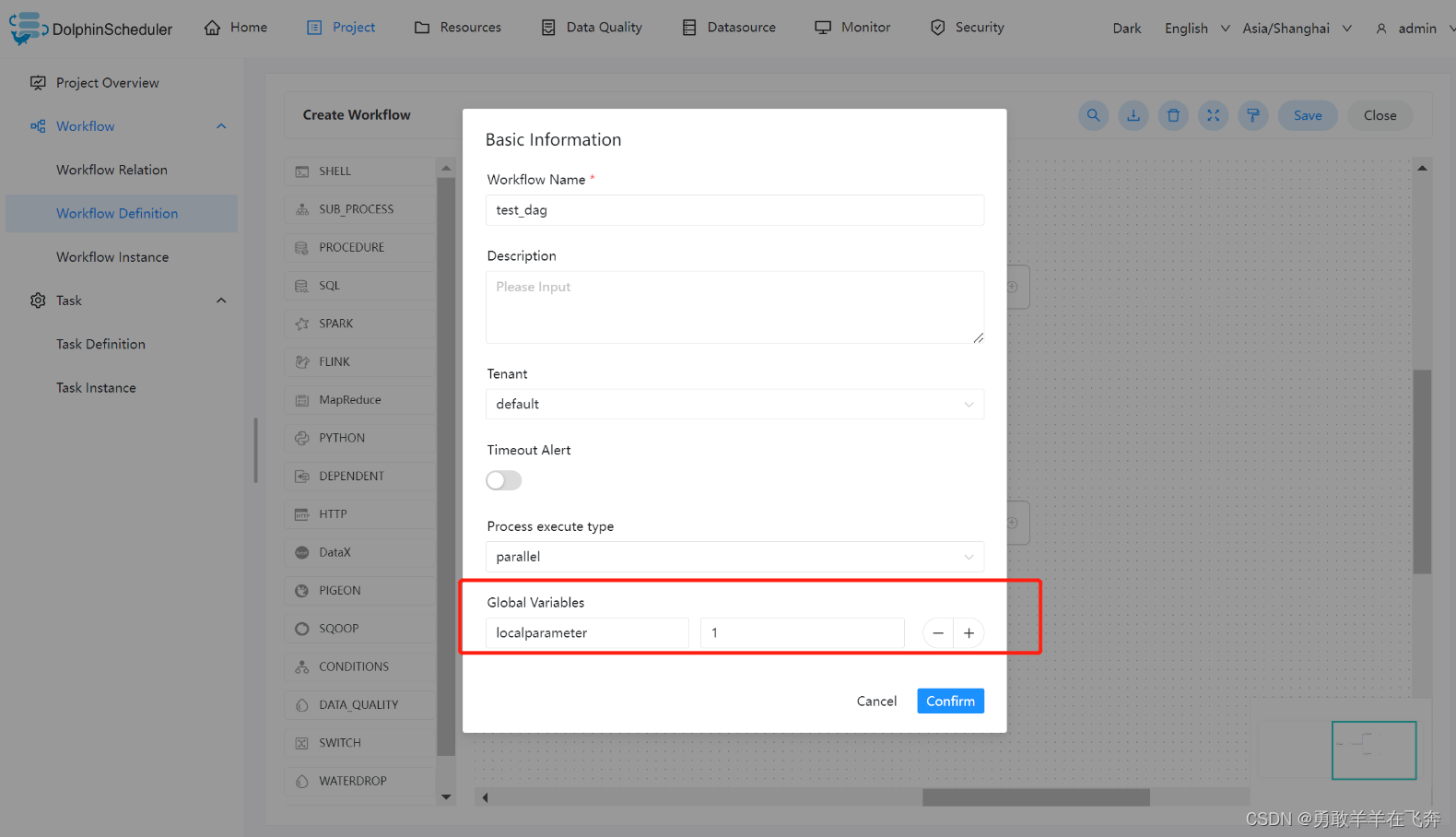
Task: Switch to the Dark theme
Action: [1127, 29]
